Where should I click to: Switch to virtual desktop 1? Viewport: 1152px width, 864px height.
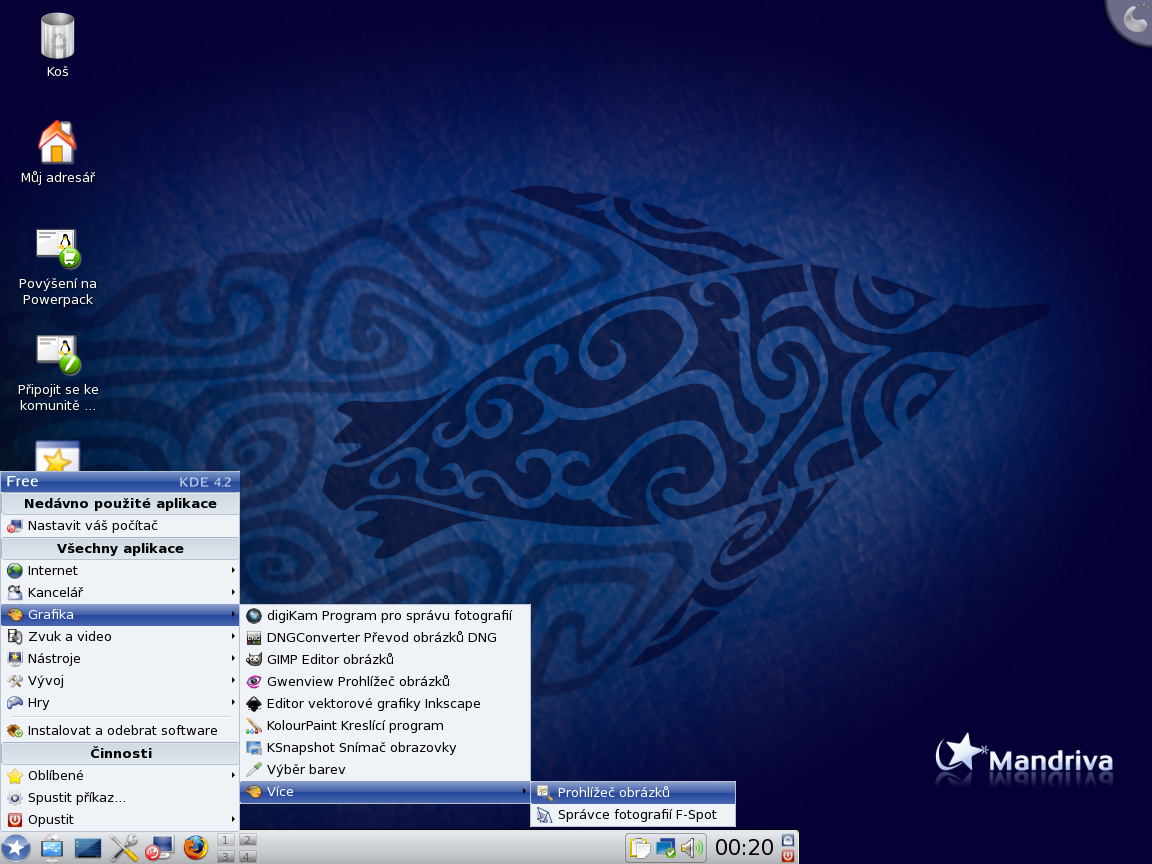coord(226,840)
